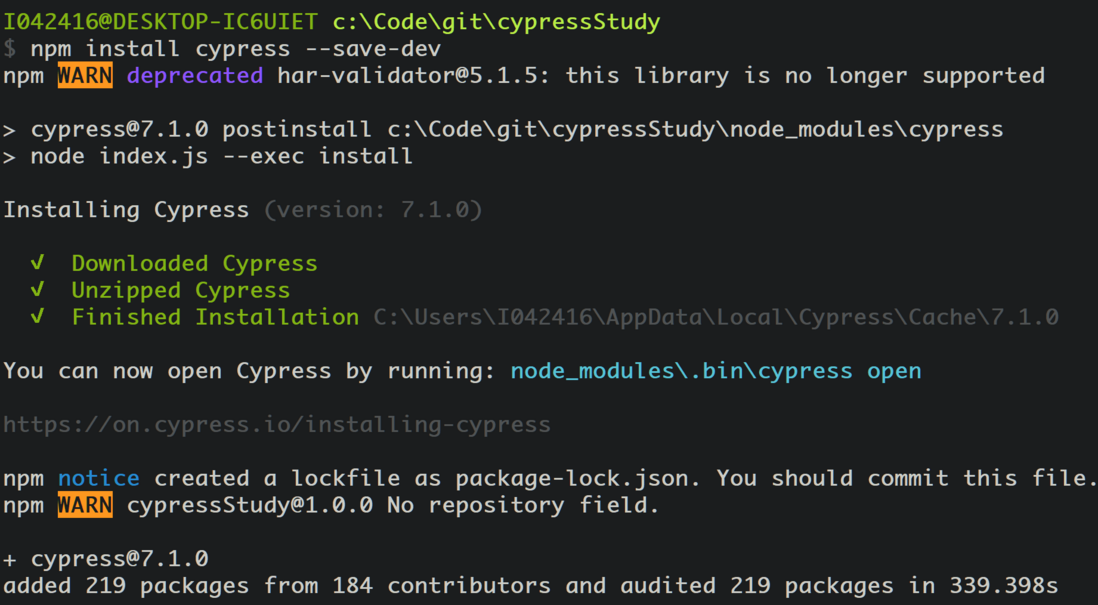
Task: Click the 'No repository field.' message
Action: pyautogui.click(x=524, y=506)
